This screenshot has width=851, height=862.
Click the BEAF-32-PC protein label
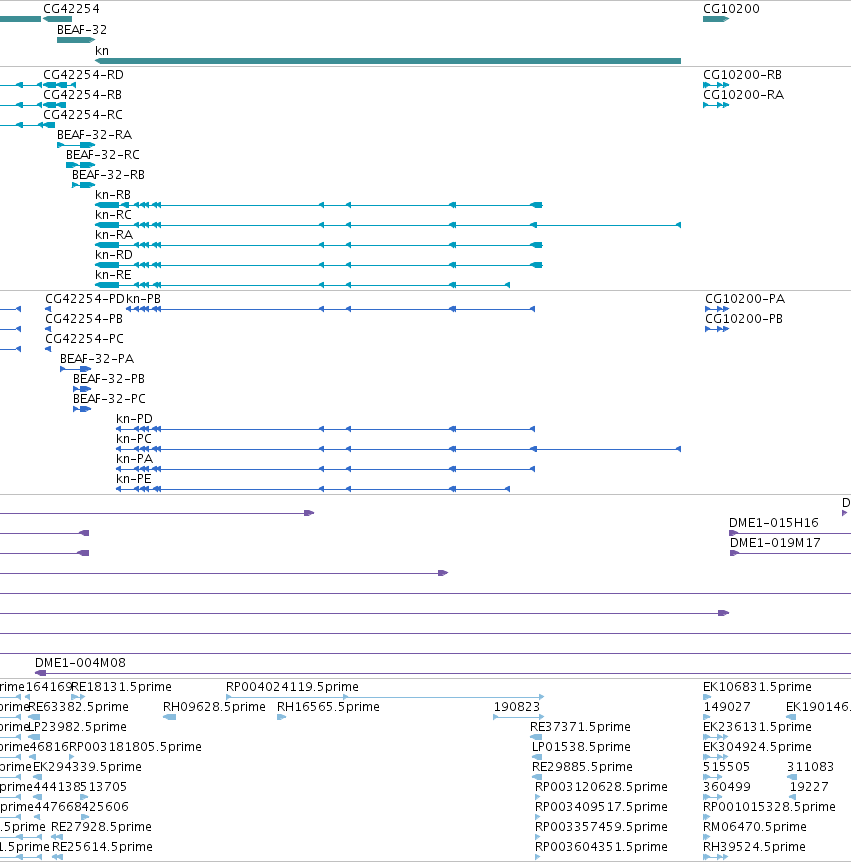coord(109,399)
